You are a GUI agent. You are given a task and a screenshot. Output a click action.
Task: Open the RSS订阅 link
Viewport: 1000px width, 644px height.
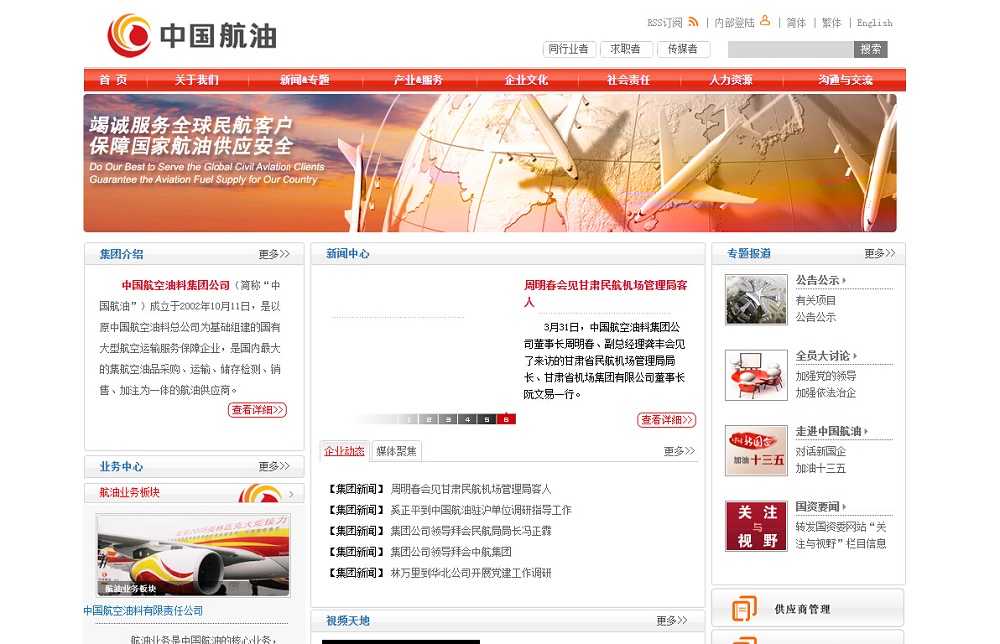click(x=665, y=23)
